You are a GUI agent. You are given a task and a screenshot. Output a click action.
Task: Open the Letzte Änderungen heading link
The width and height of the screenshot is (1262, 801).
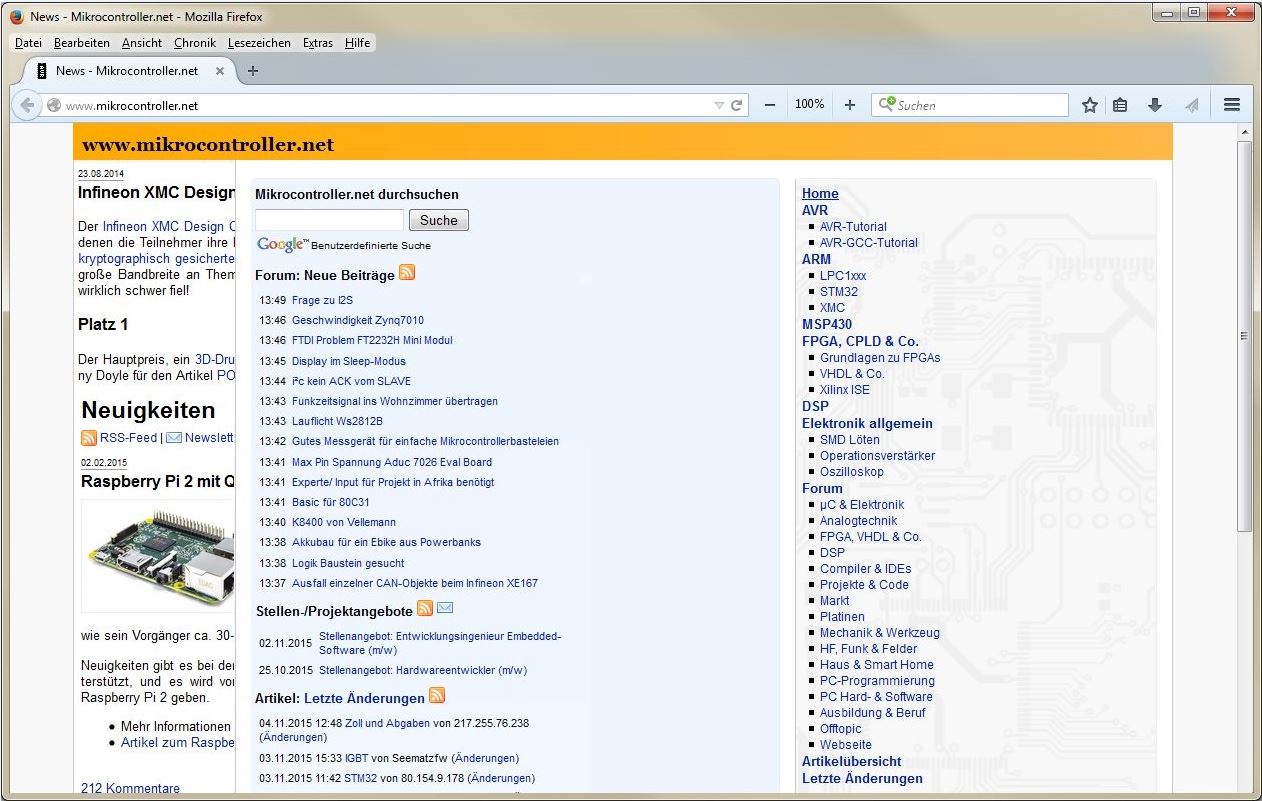click(364, 698)
